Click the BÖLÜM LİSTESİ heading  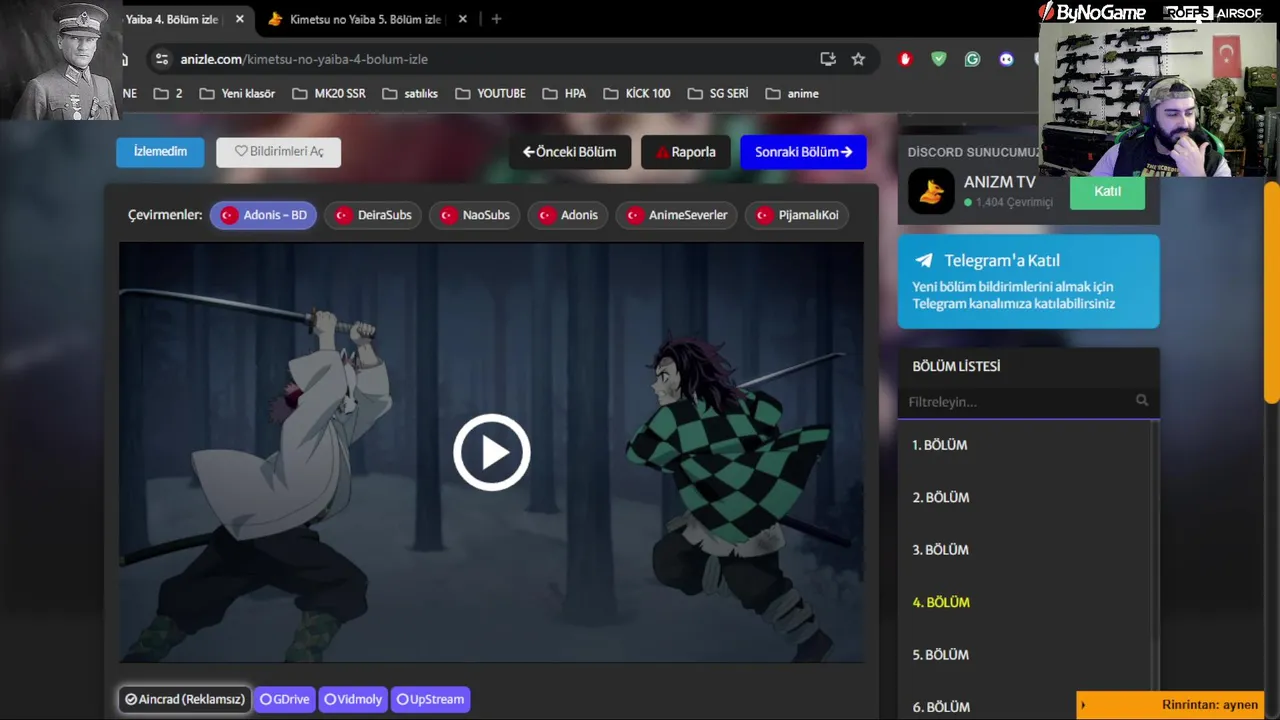[956, 366]
